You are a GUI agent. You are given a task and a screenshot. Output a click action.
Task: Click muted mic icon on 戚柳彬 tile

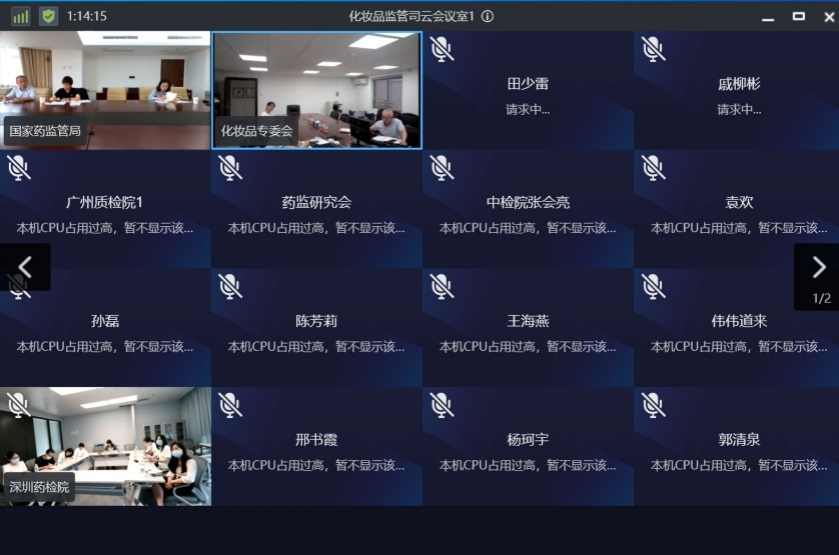pyautogui.click(x=653, y=49)
